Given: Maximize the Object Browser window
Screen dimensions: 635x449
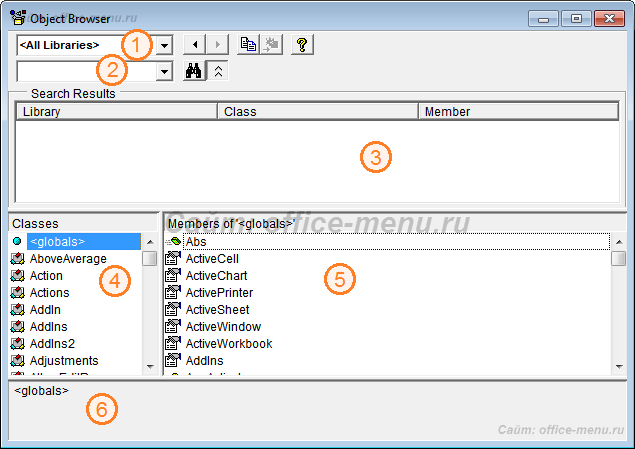Looking at the screenshot, I should [576, 19].
